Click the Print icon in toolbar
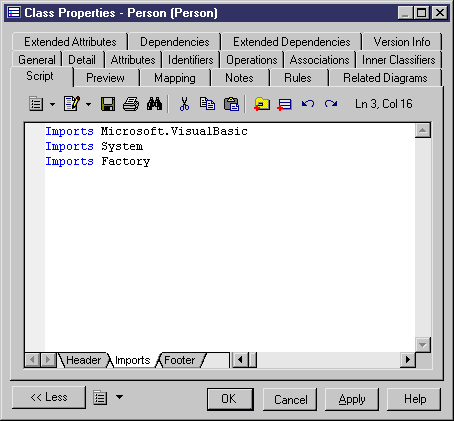This screenshot has width=454, height=421. coord(131,104)
